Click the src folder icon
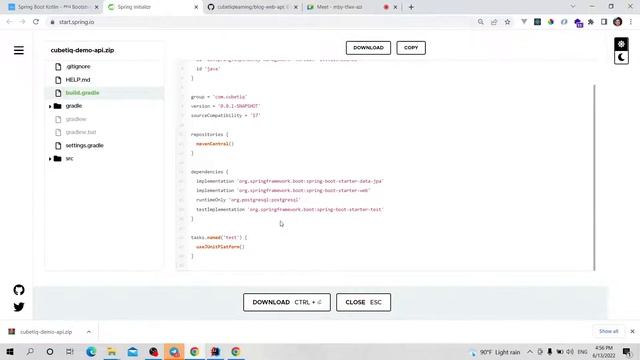The width and height of the screenshot is (640, 360). pyautogui.click(x=58, y=158)
